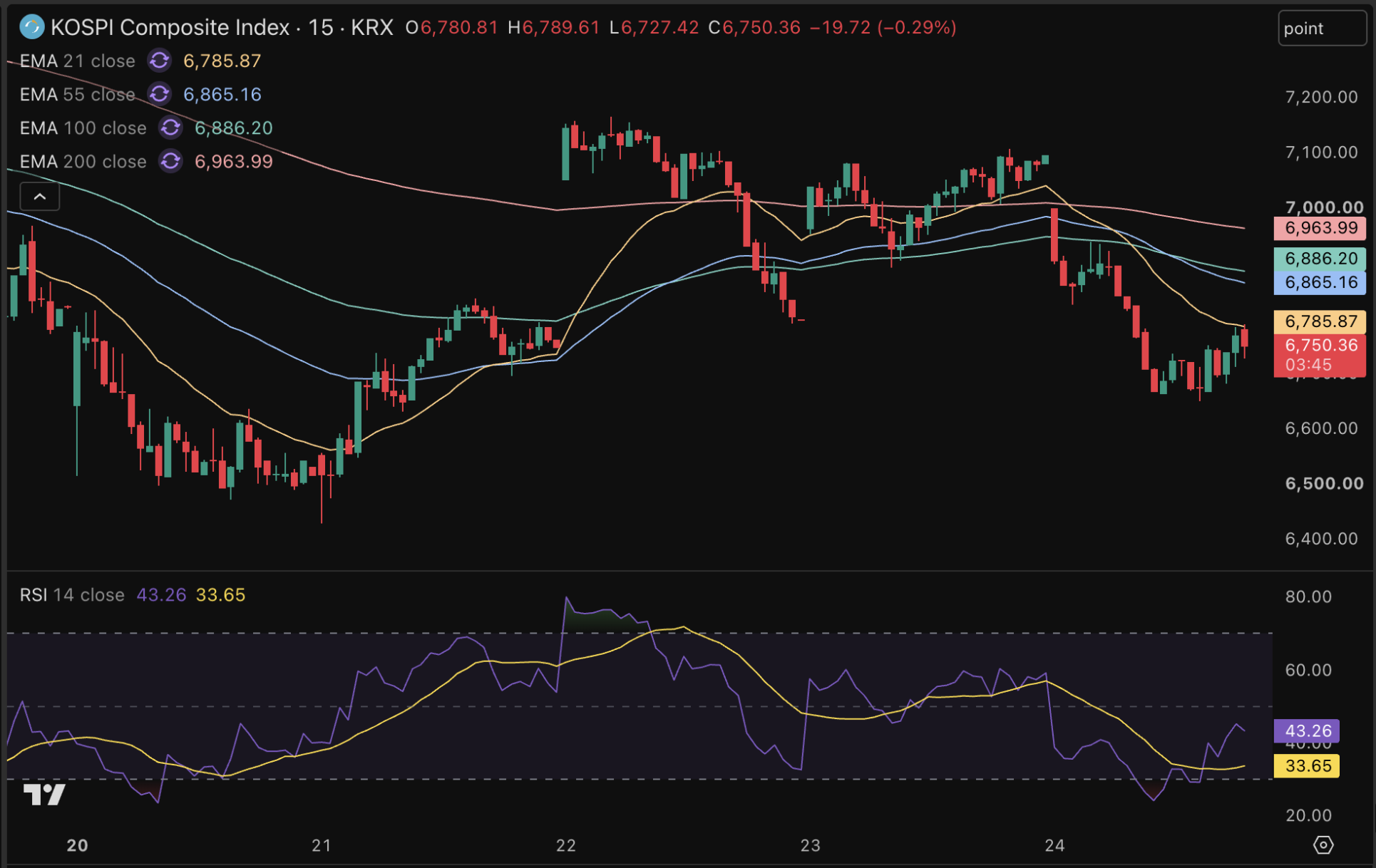Click the RSI 80.00 axis value
The width and height of the screenshot is (1376, 868).
[x=1308, y=596]
